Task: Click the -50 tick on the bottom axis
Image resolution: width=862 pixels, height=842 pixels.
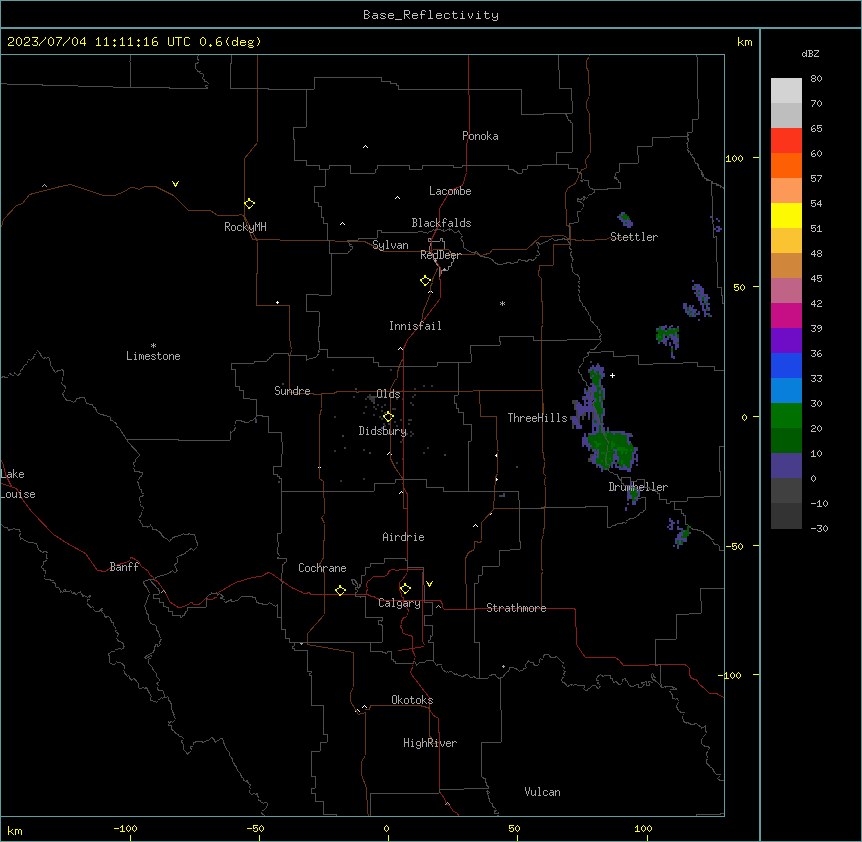Action: [x=255, y=828]
